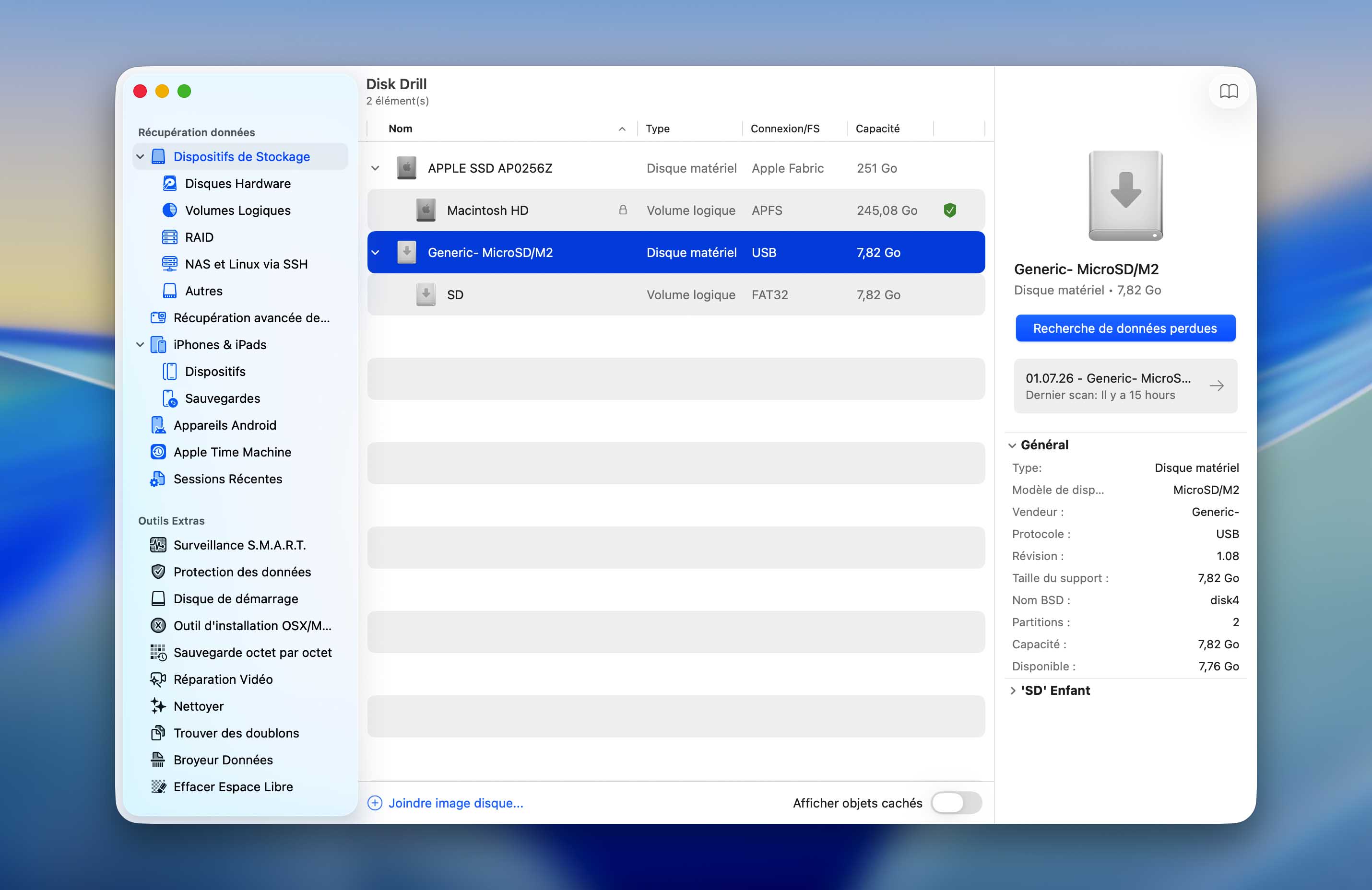Select Macintosh HD volume row
The height and width of the screenshot is (890, 1372).
[x=675, y=210]
